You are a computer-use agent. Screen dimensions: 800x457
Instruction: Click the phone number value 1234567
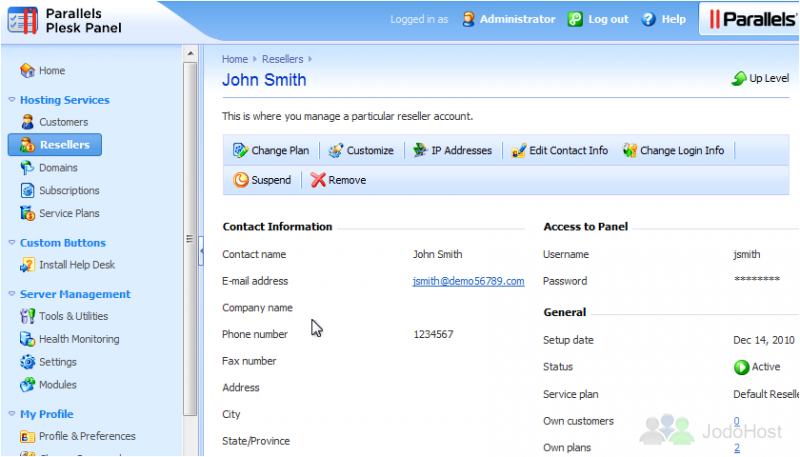click(433, 335)
